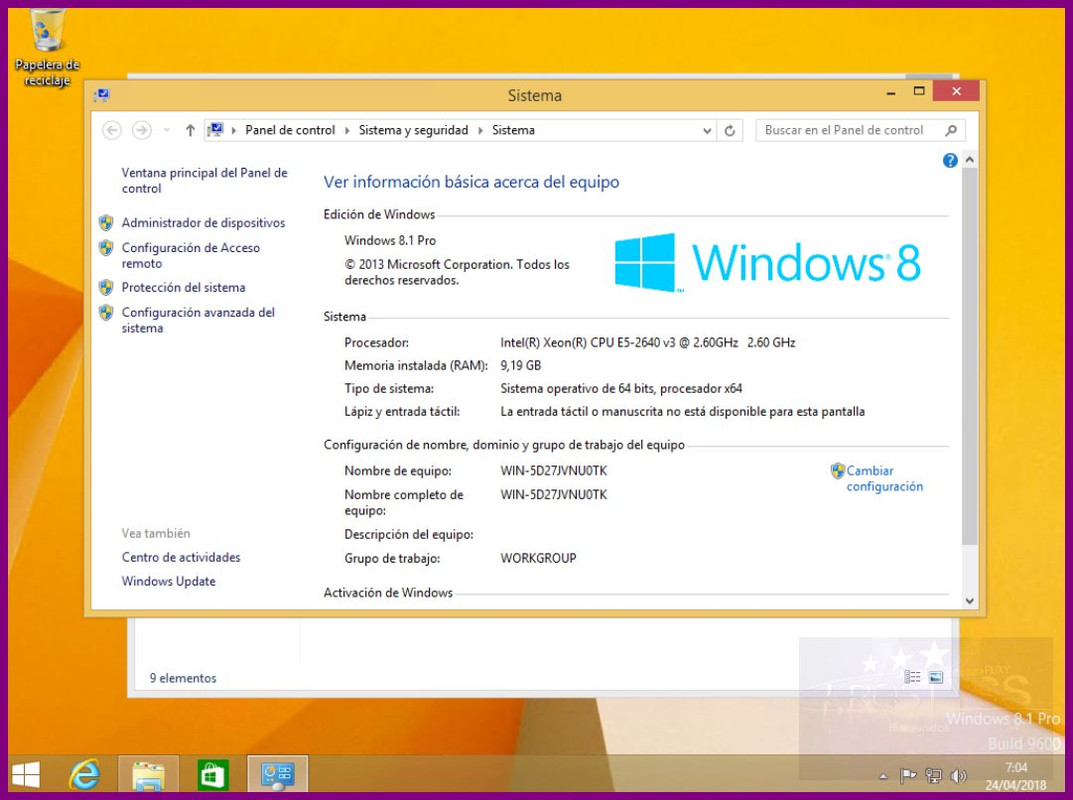The image size is (1073, 800).
Task: Open Windows Store from taskbar
Action: pos(212,775)
